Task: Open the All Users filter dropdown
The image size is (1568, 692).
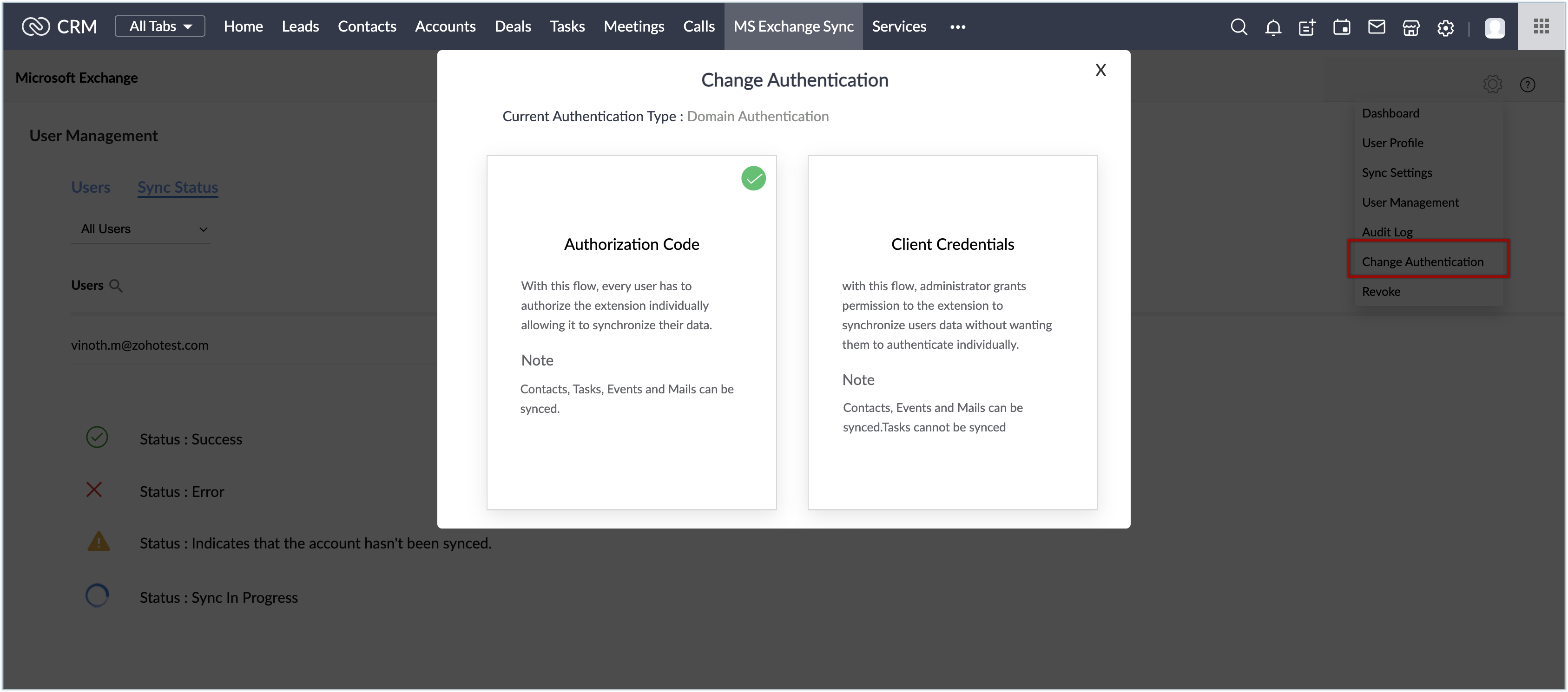Action: (x=141, y=228)
